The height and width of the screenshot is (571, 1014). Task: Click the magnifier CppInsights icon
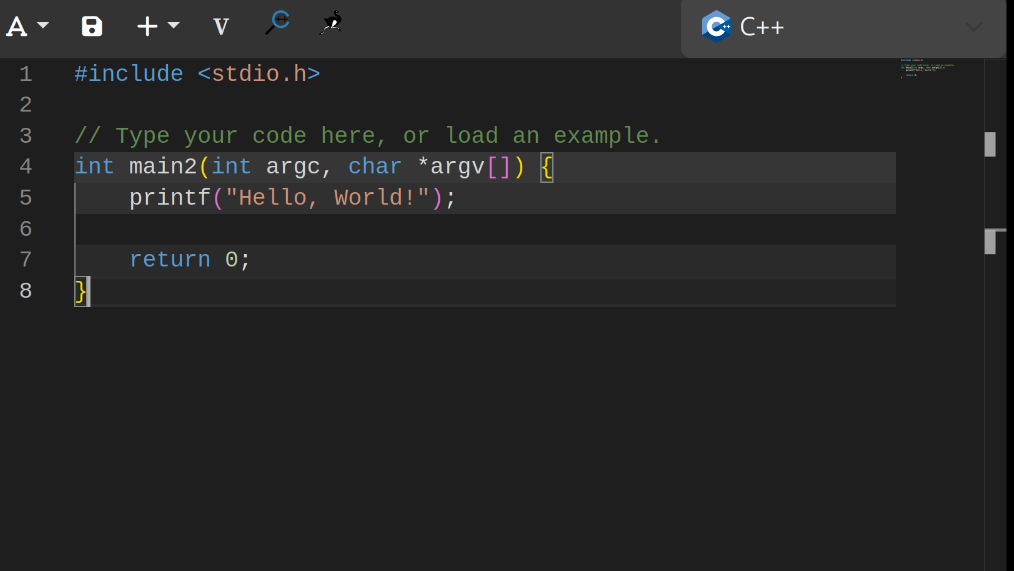(x=277, y=23)
